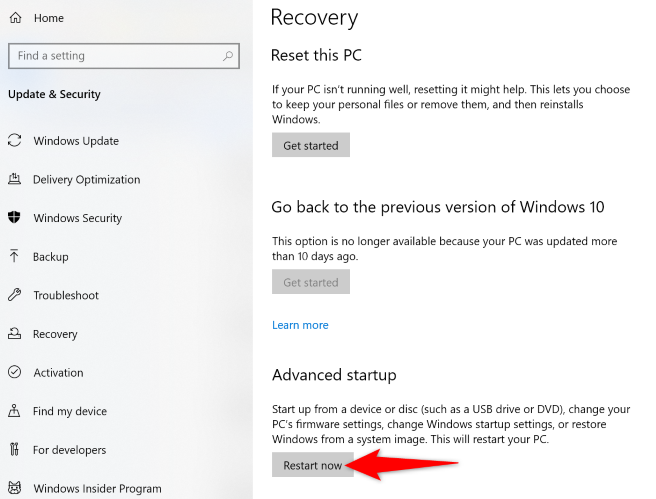Click the Find my device icon
Image resolution: width=656 pixels, height=499 pixels.
[x=14, y=411]
